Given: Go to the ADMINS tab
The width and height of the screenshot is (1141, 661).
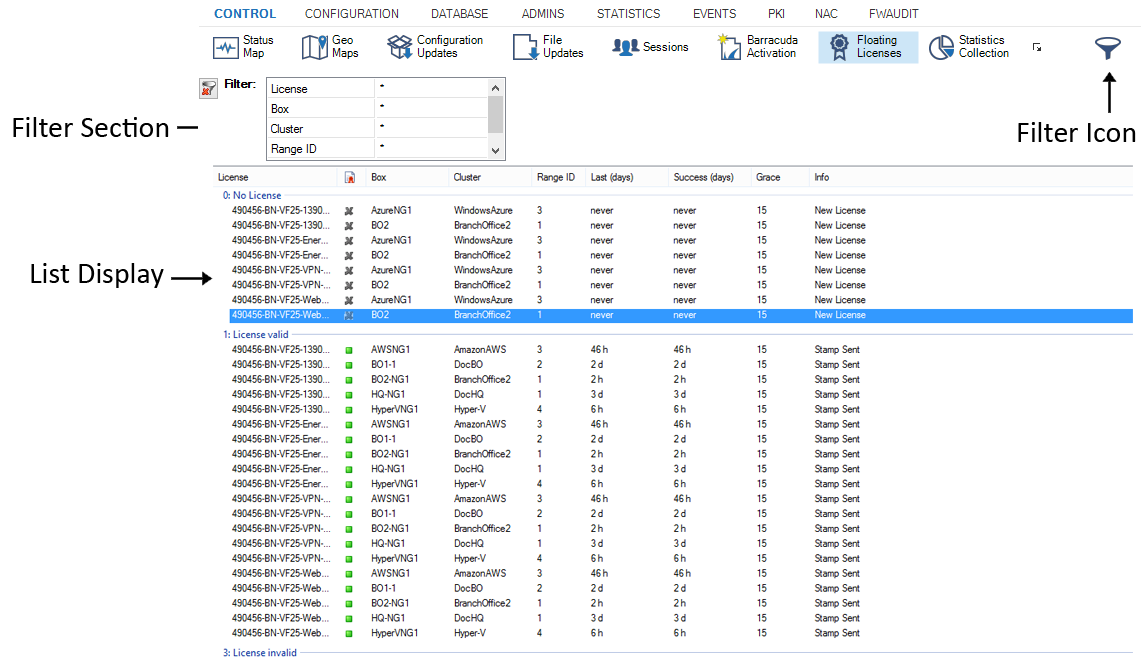Looking at the screenshot, I should (x=543, y=14).
